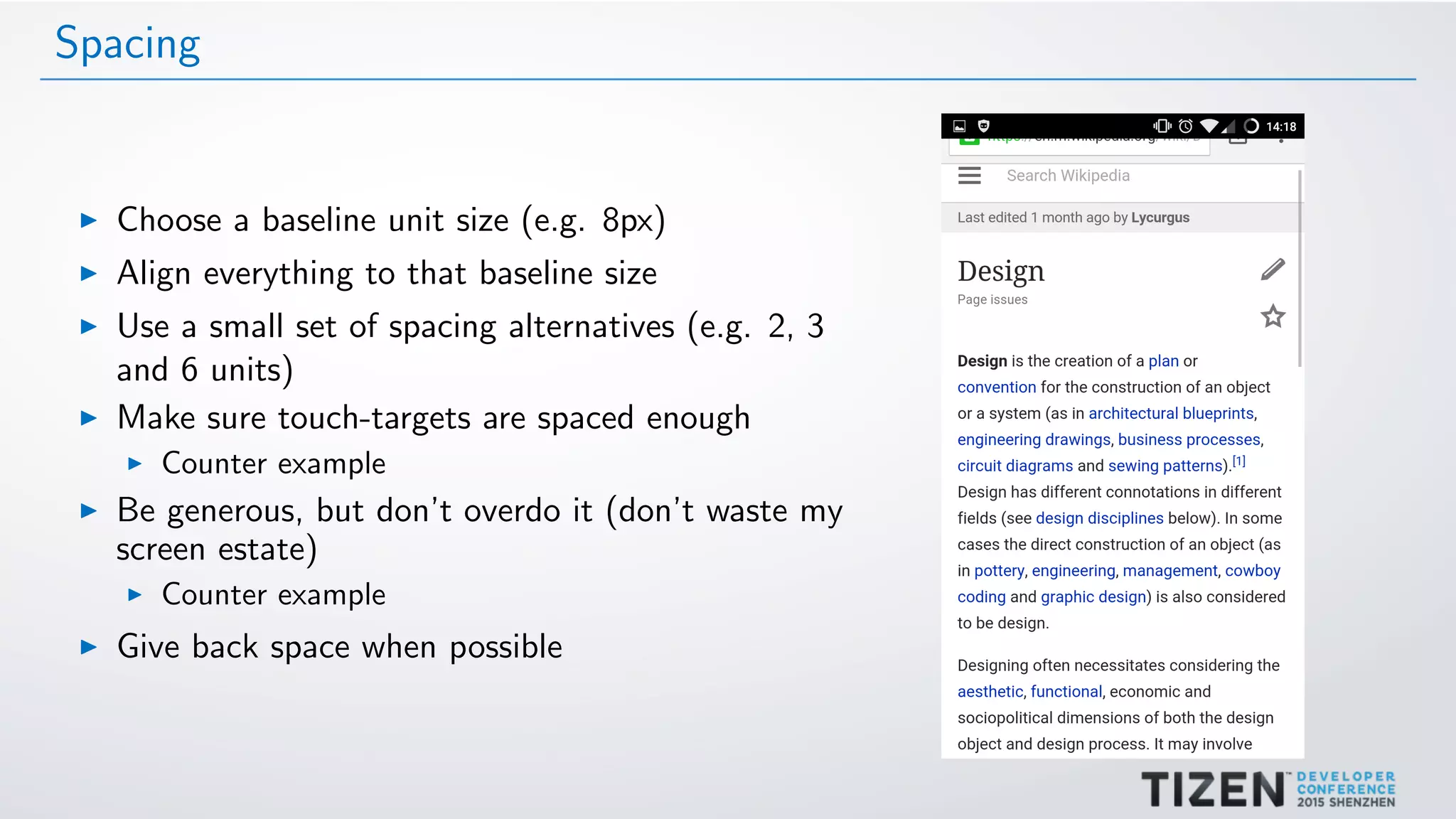Viewport: 1456px width, 819px height.
Task: Open the 'engineering drawings' link
Action: [x=1034, y=440]
